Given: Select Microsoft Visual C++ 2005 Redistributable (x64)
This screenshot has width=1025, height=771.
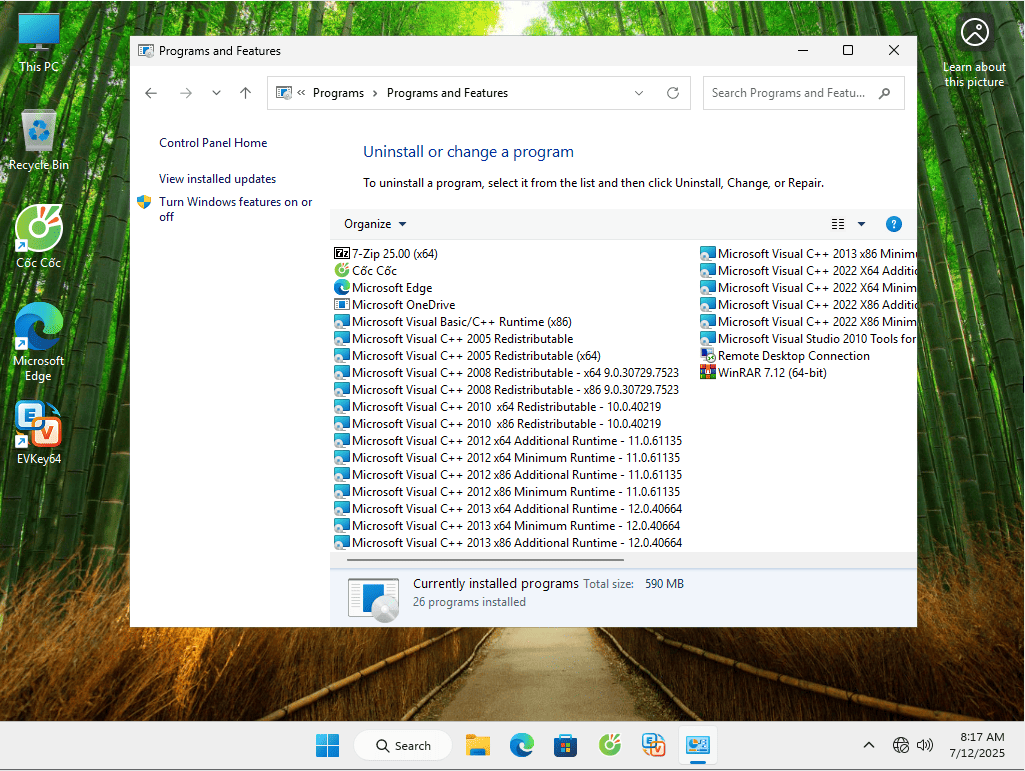Looking at the screenshot, I should pyautogui.click(x=467, y=355).
